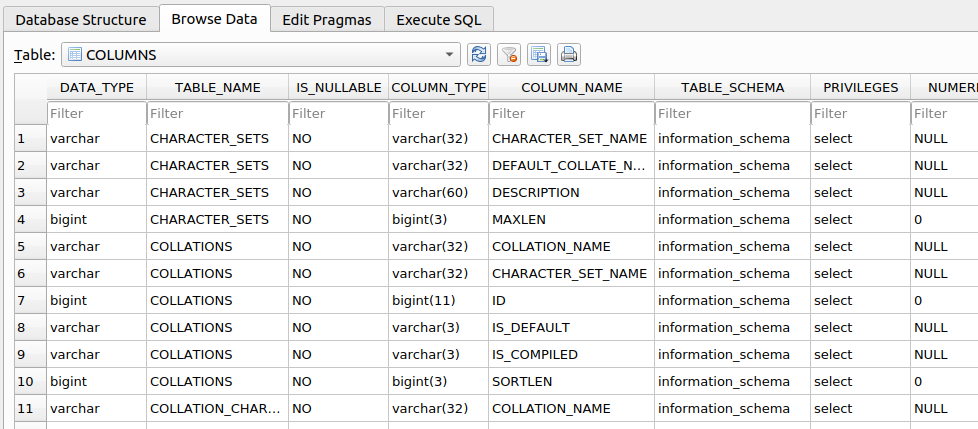This screenshot has width=978, height=429.
Task: Click the COLUMN_NAME column header
Action: pos(571,88)
